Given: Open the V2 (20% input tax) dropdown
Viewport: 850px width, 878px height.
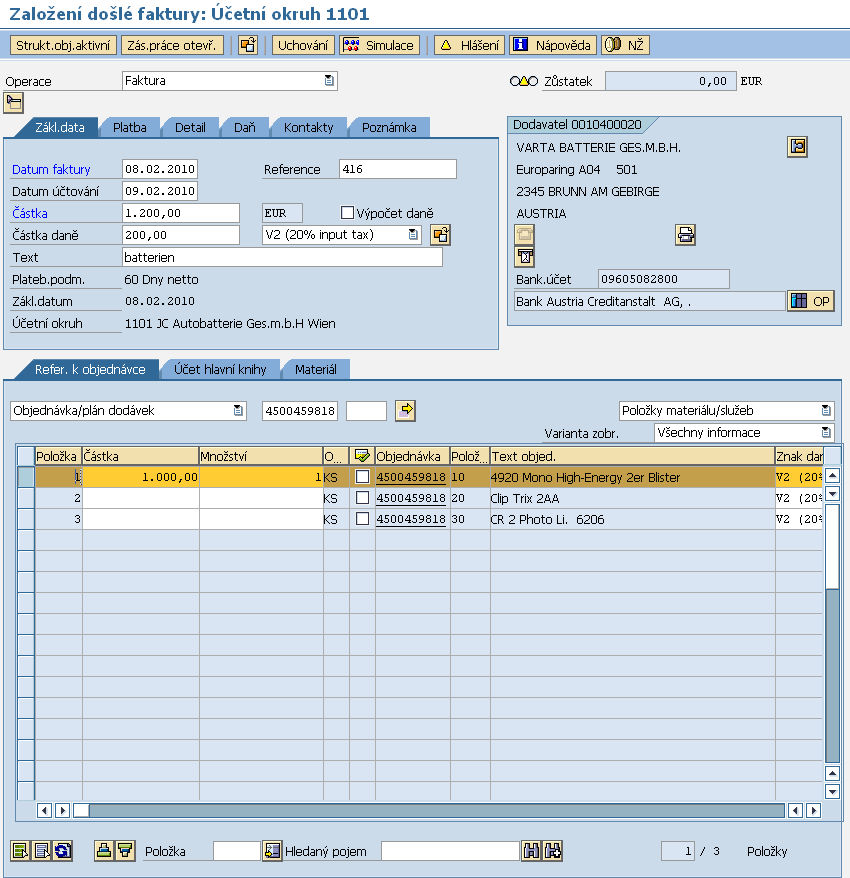Looking at the screenshot, I should point(413,235).
